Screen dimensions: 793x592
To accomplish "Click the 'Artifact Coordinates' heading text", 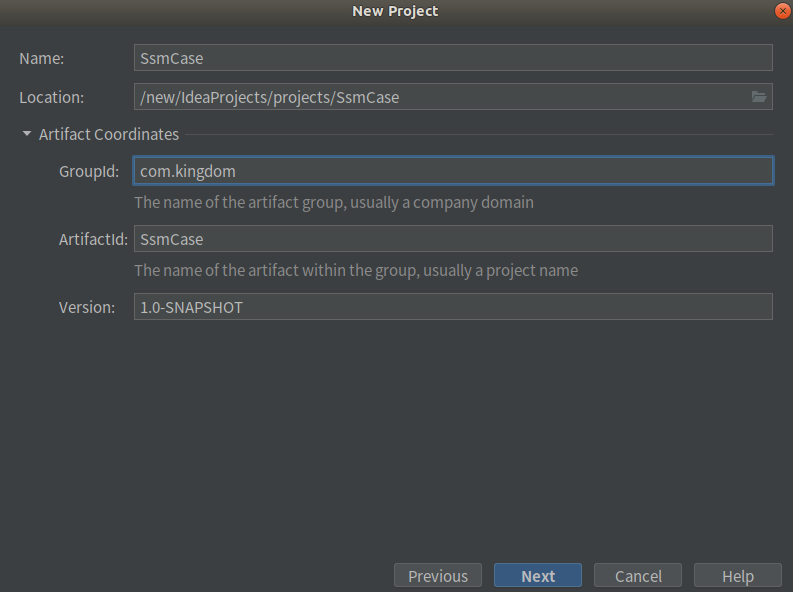I will point(109,134).
